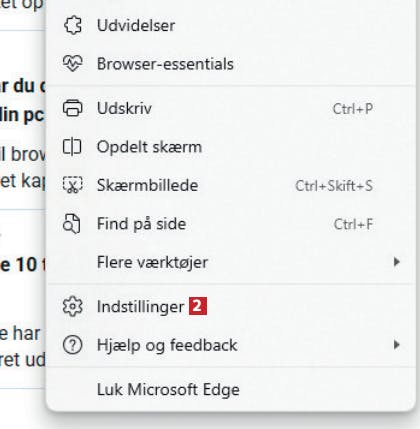
Task: Open the Udvidelser menu entry
Action: point(231,26)
